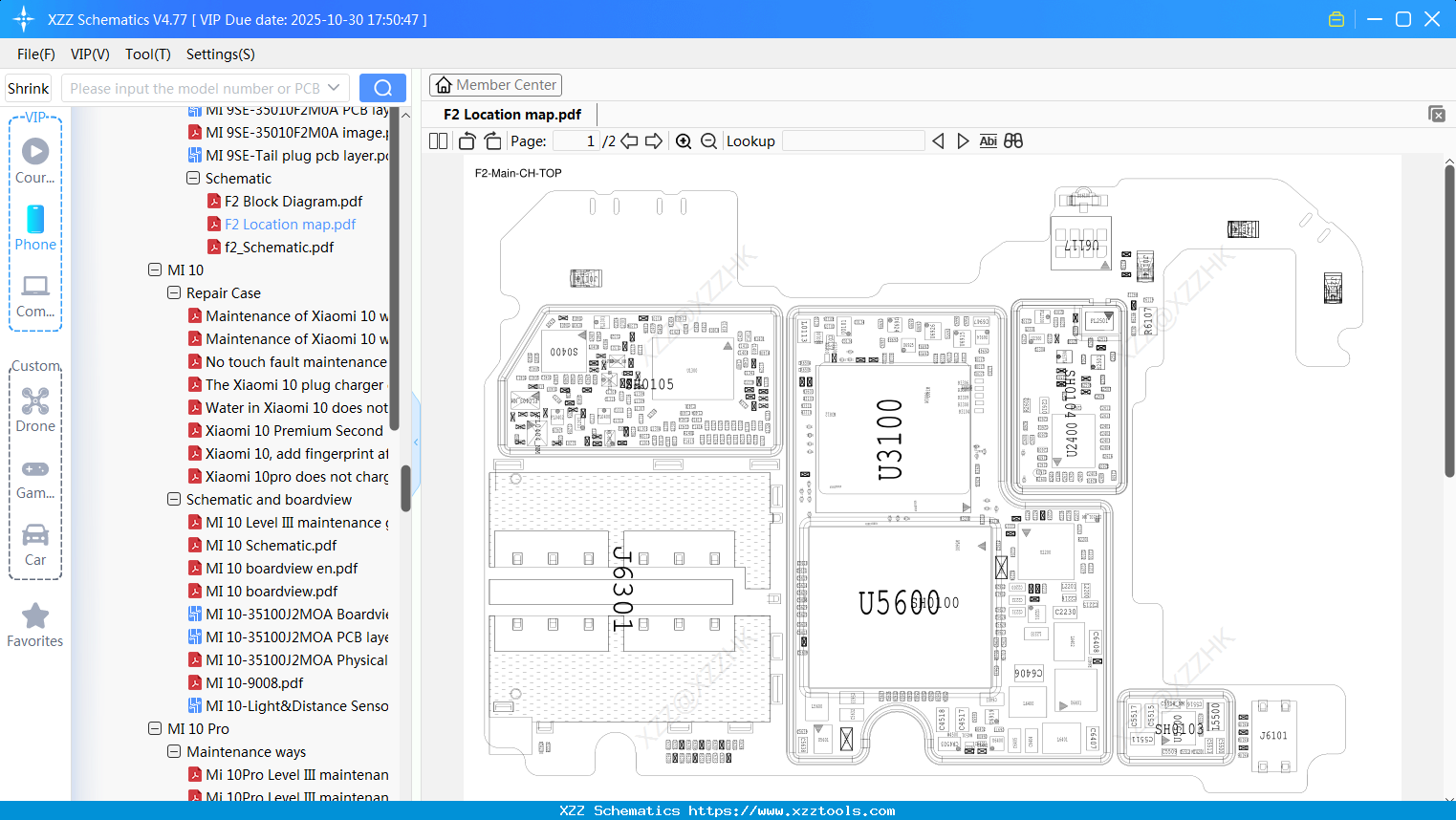Viewport: 1456px width, 820px height.
Task: Click the Lookup search field
Action: click(x=852, y=140)
